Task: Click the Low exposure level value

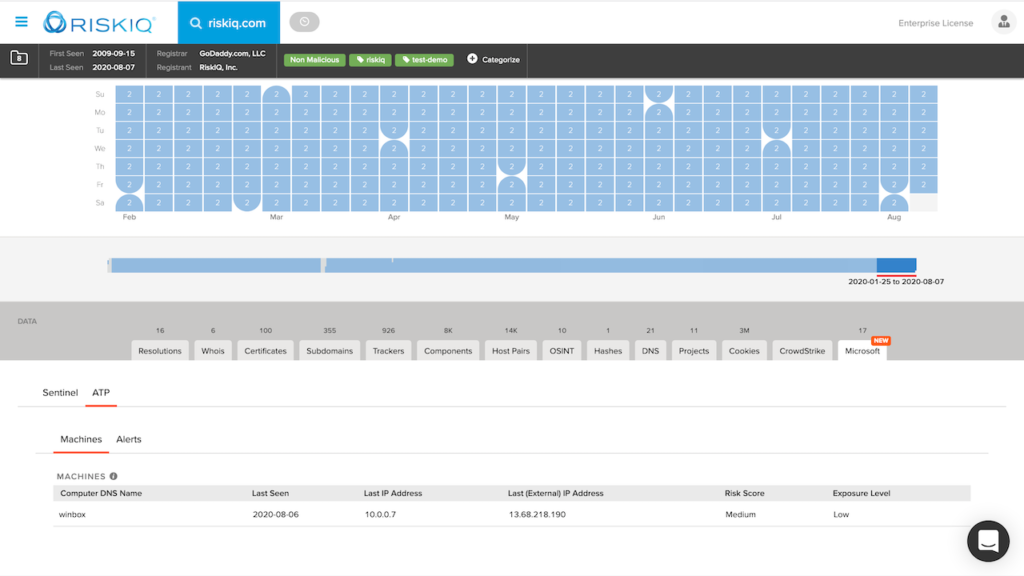Action: tap(841, 515)
